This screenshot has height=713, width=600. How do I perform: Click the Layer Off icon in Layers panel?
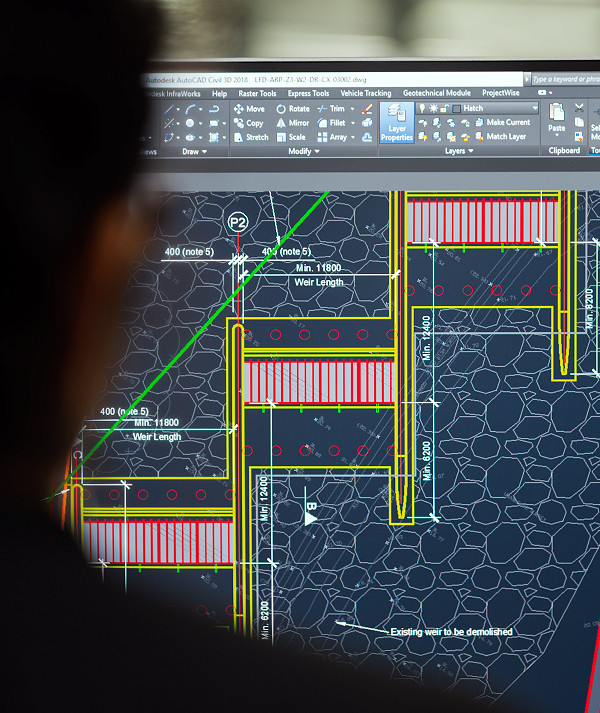423,122
